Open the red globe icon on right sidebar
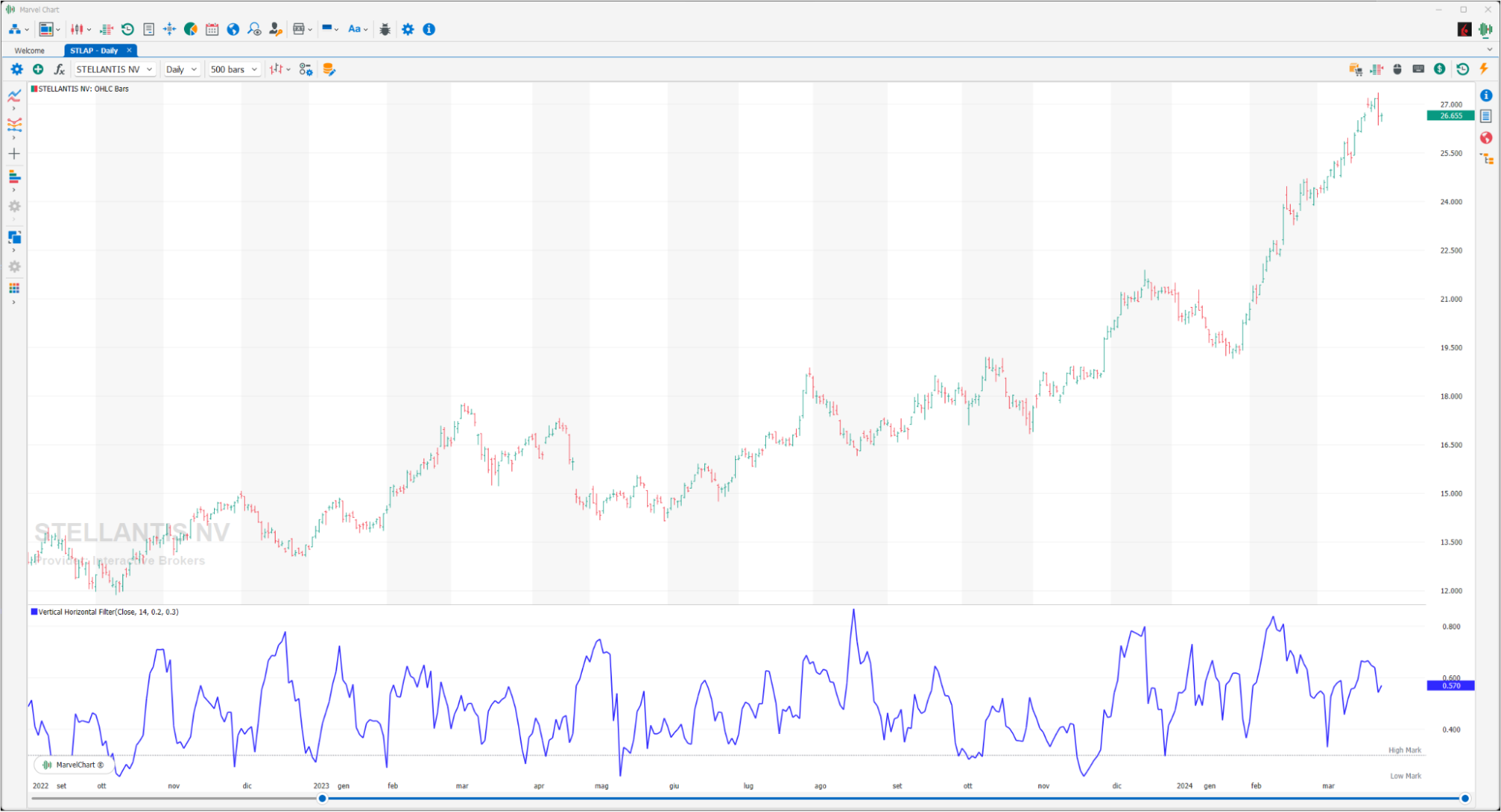The image size is (1501, 812). 1486,137
